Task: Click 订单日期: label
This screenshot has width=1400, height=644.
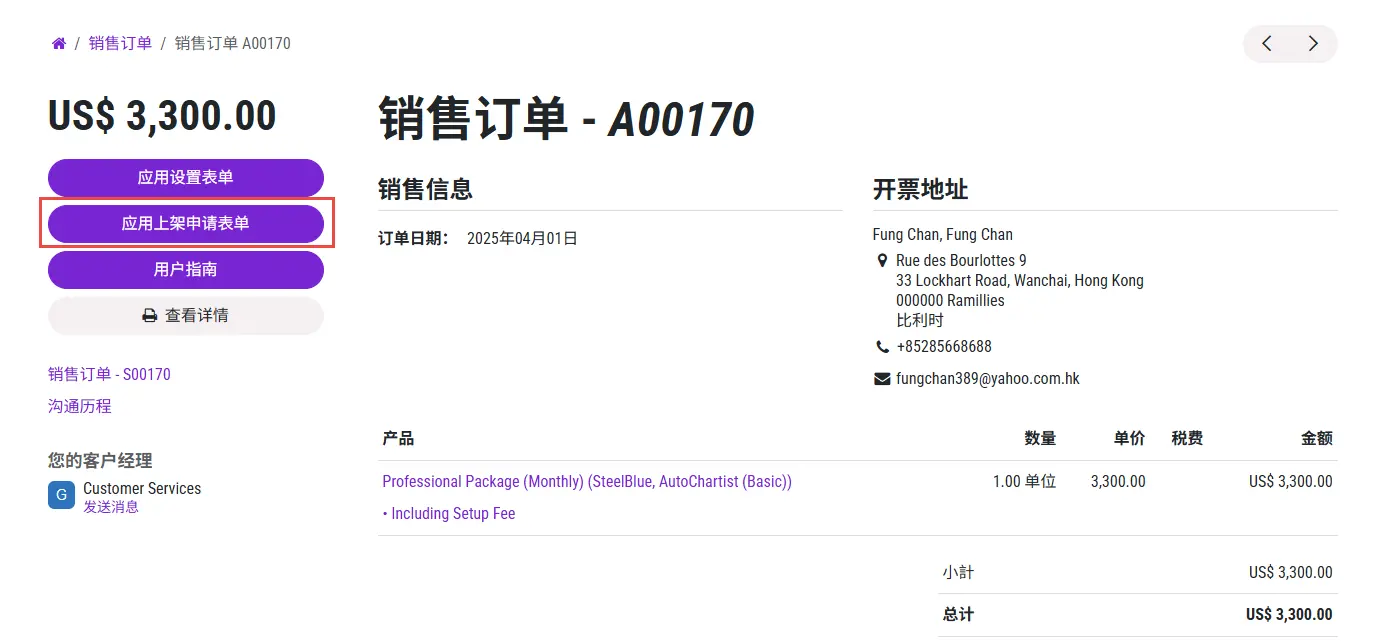Action: [x=413, y=239]
